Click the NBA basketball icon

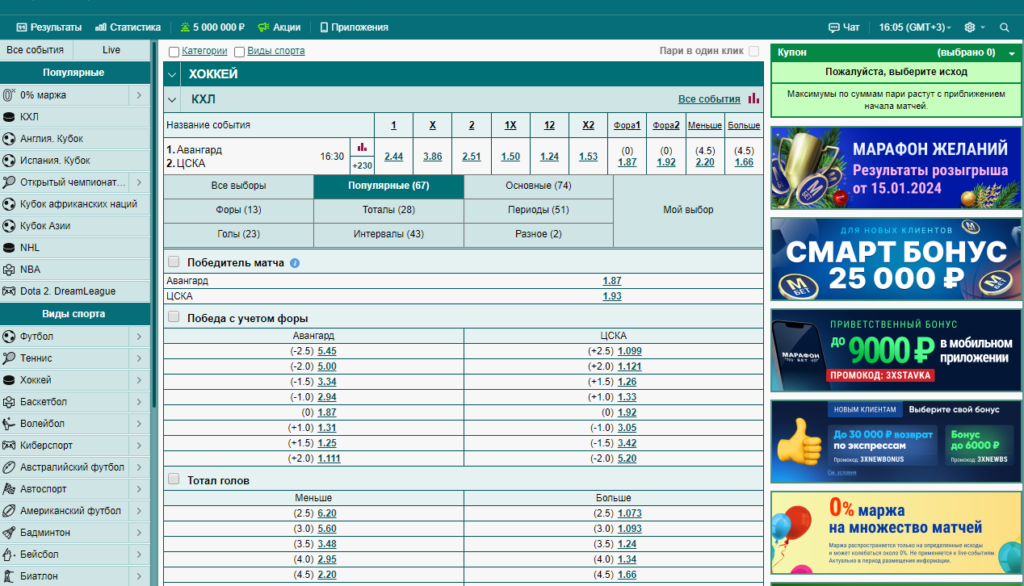pos(8,269)
